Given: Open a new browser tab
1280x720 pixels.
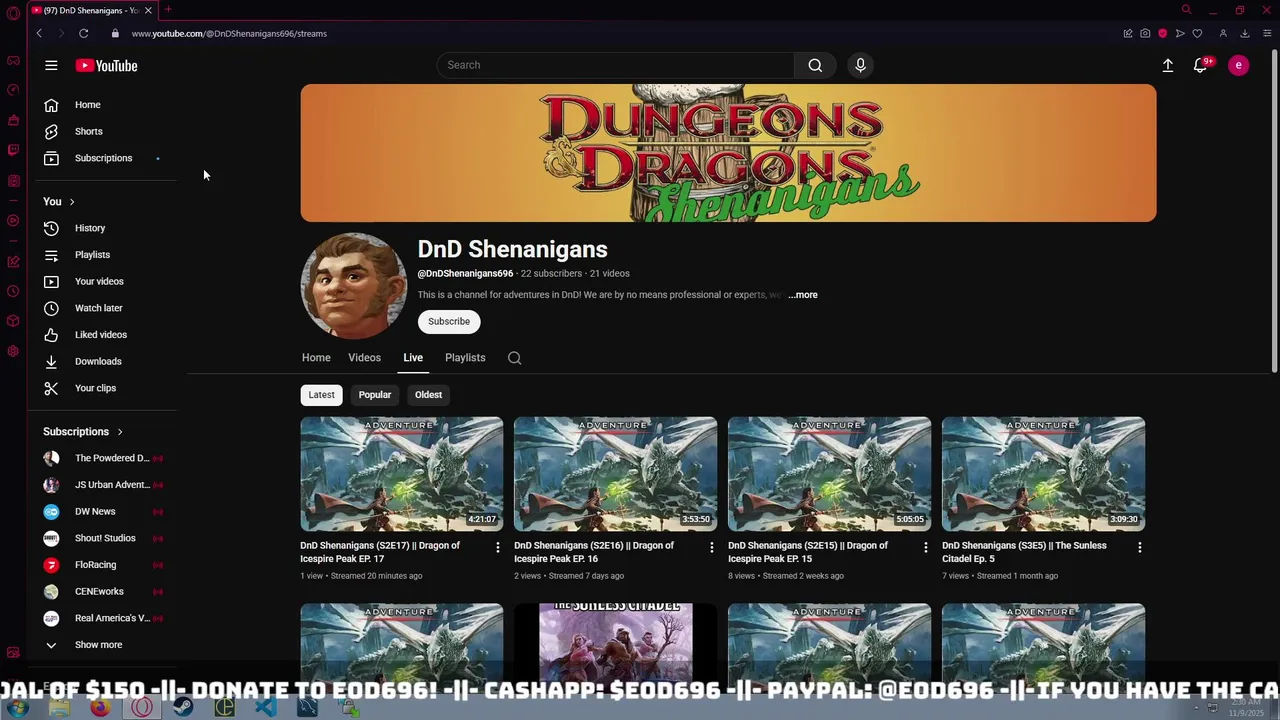Looking at the screenshot, I should coord(168,10).
